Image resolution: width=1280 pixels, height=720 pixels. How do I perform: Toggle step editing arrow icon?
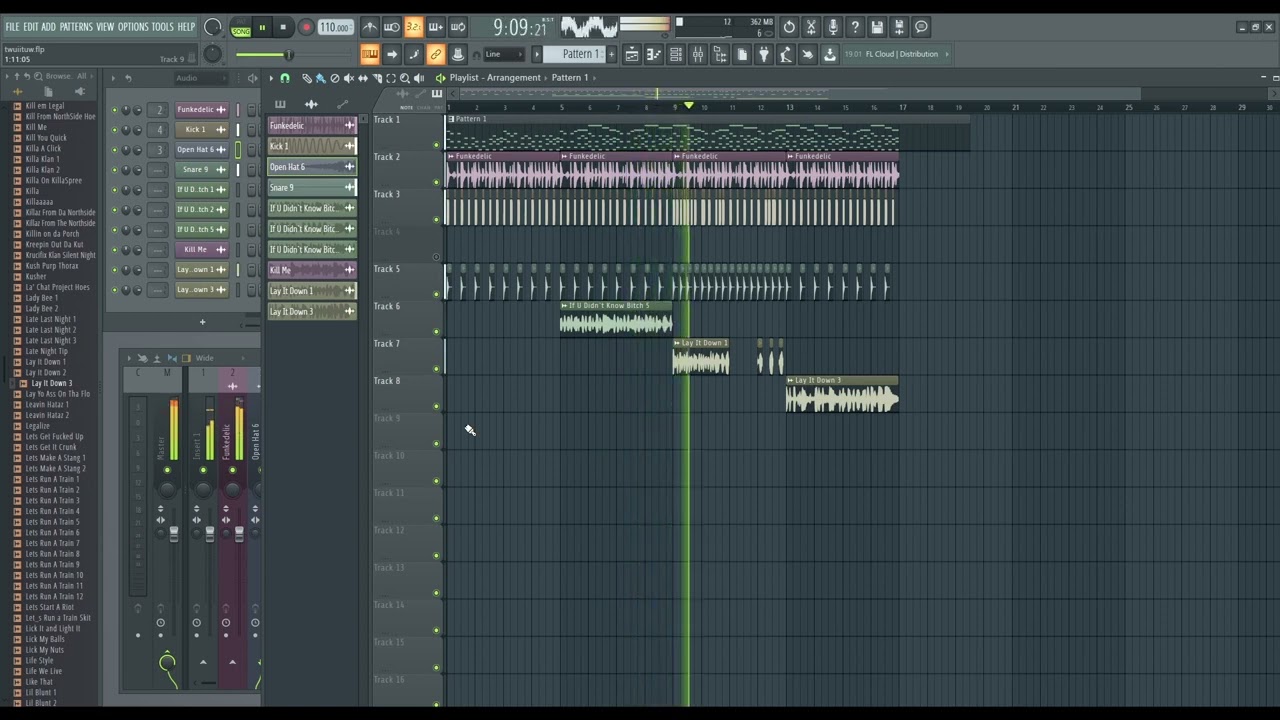[392, 54]
